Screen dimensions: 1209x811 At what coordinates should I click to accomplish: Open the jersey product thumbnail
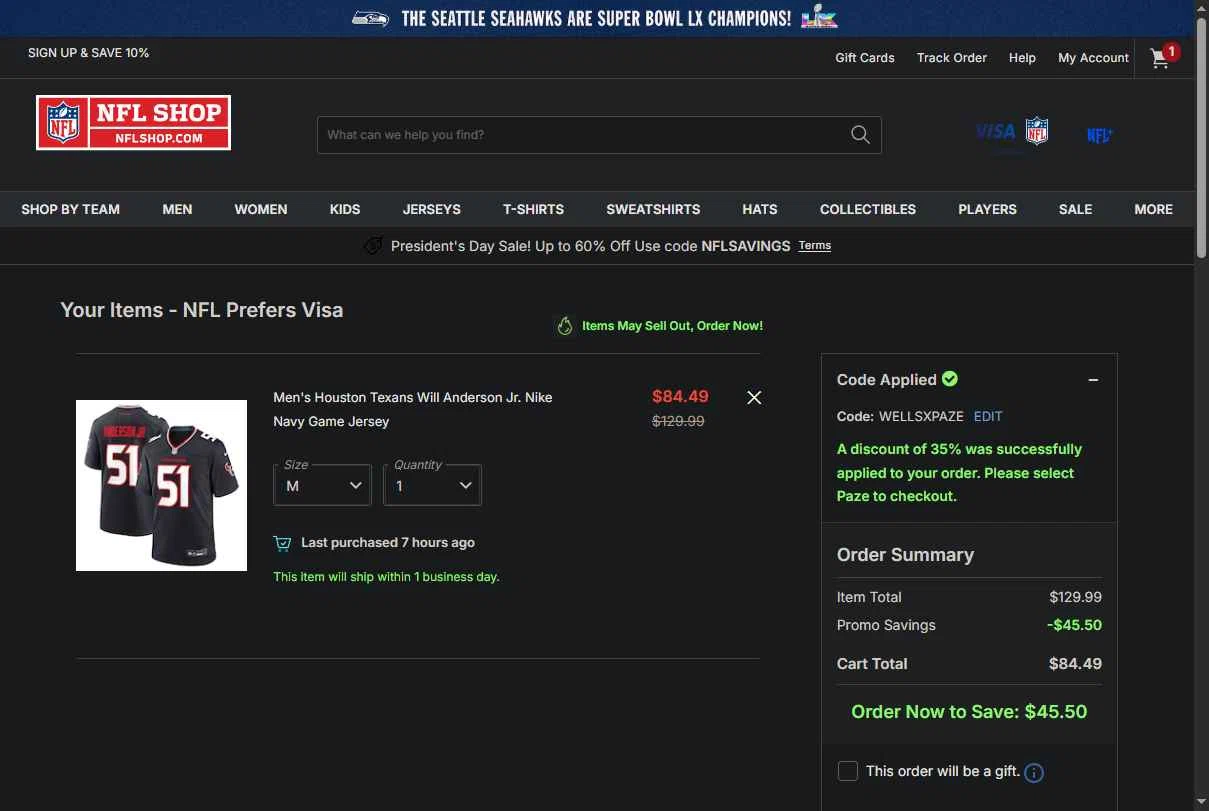161,485
